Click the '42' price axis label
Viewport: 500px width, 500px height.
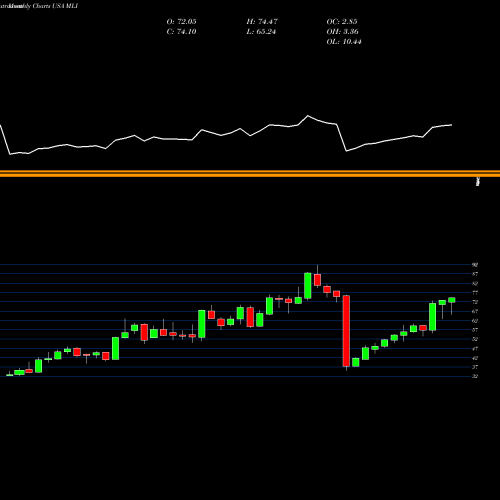[x=475, y=358]
